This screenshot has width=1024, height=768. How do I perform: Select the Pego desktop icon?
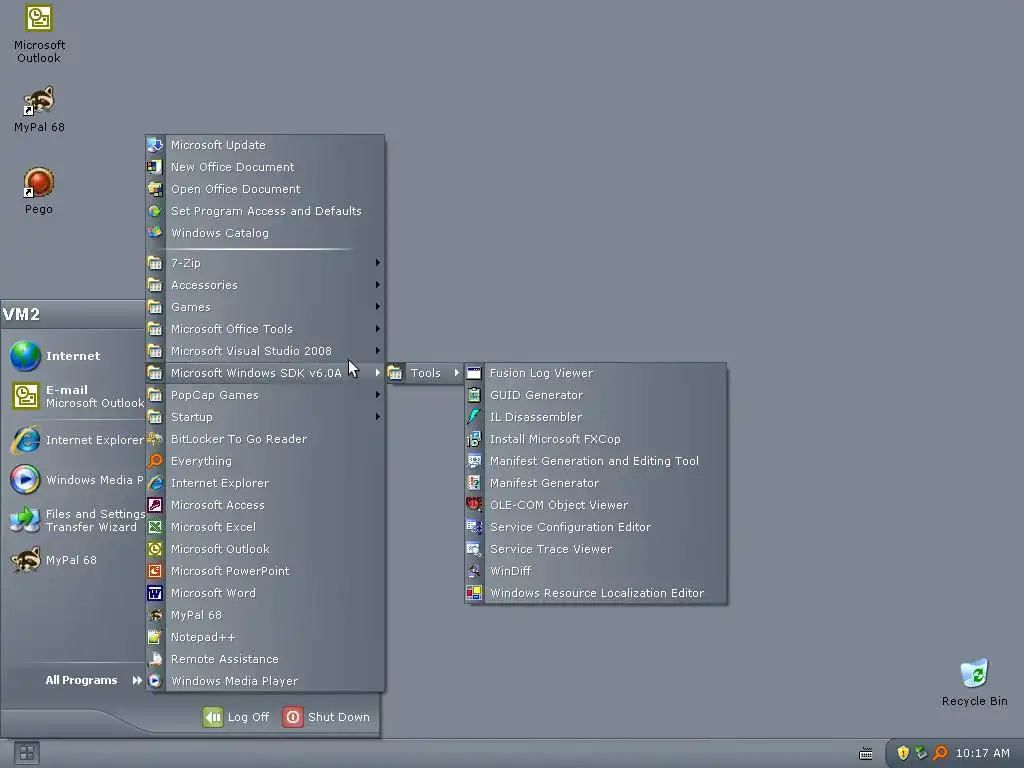pyautogui.click(x=39, y=183)
